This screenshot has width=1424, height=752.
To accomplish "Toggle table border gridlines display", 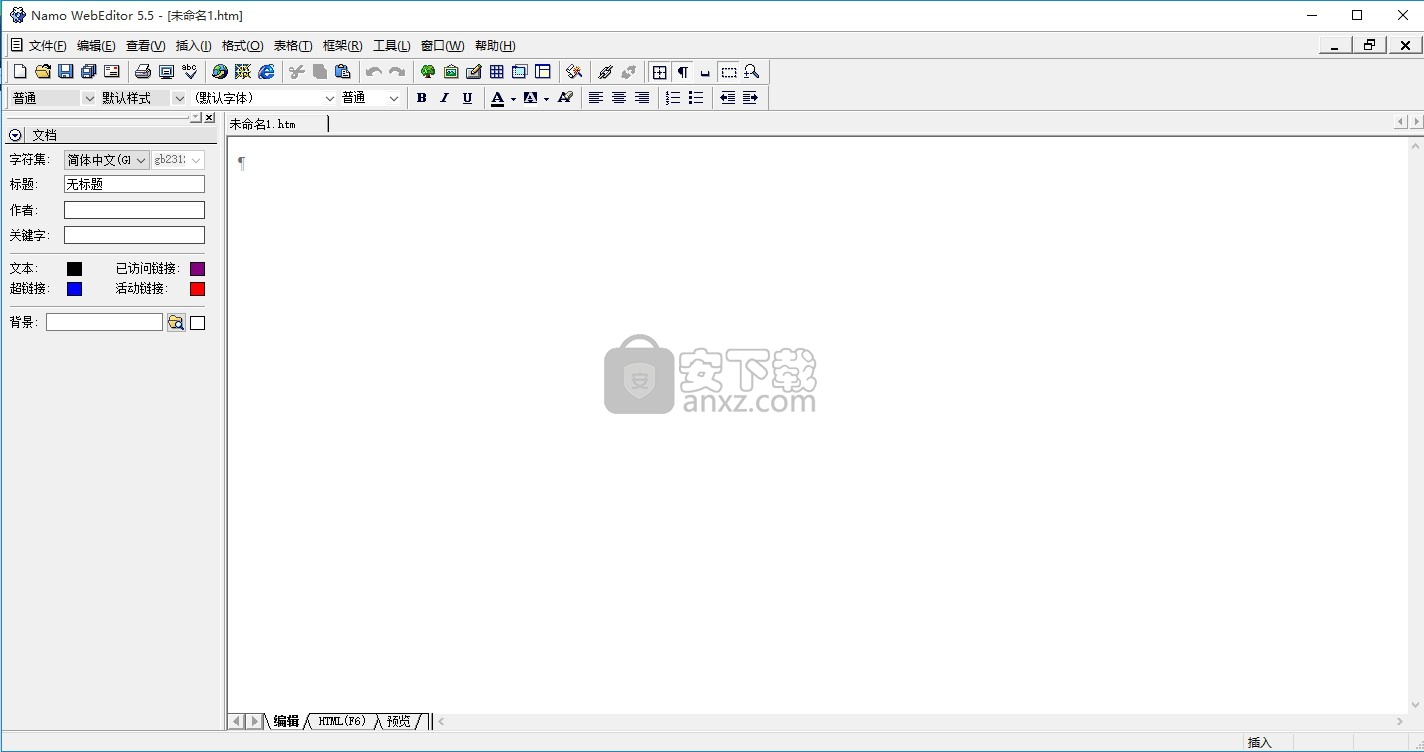I will pos(659,71).
